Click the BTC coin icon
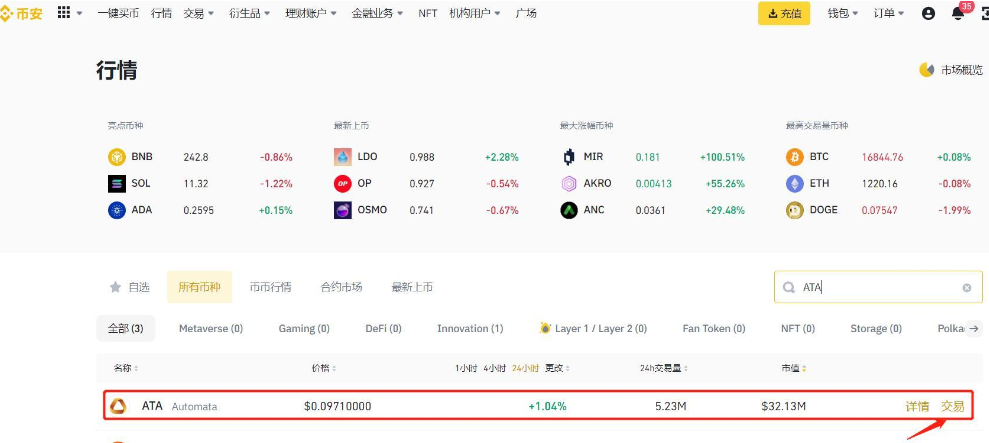The image size is (989, 443). click(x=795, y=157)
